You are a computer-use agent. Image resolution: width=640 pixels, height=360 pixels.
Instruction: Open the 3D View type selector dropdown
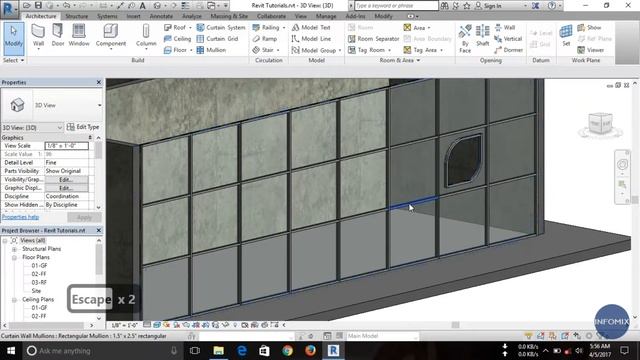(99, 105)
